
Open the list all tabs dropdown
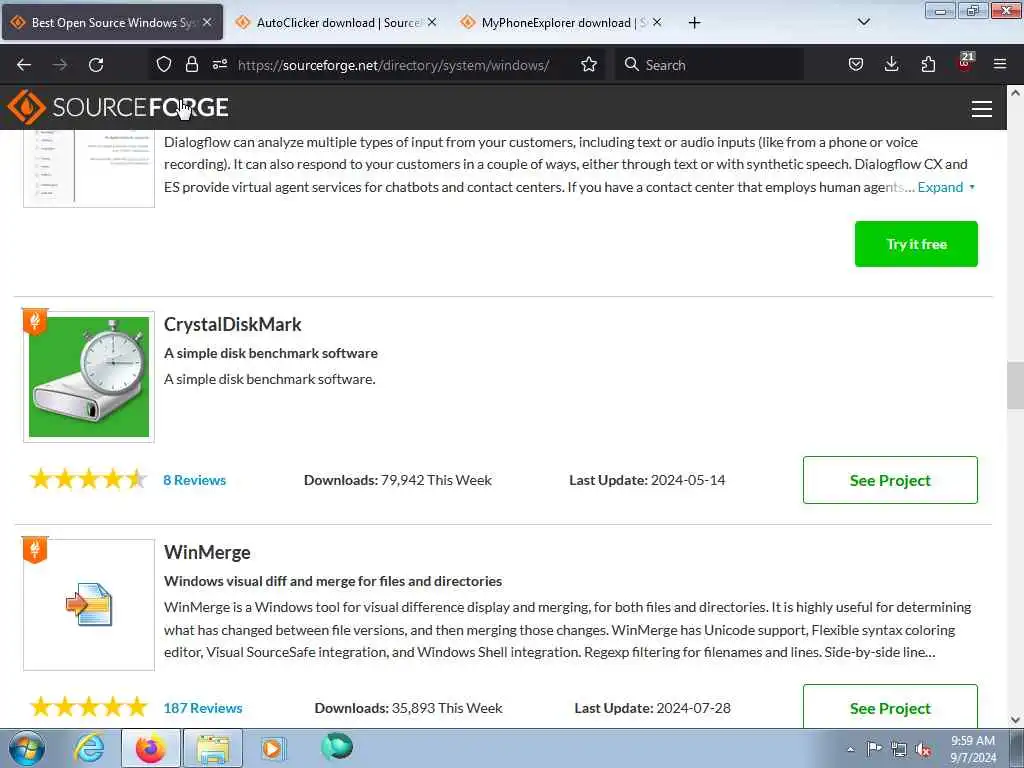pos(863,22)
